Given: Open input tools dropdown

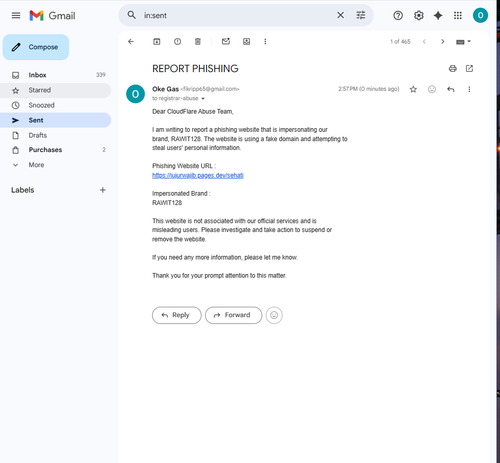Looking at the screenshot, I should pos(463,42).
